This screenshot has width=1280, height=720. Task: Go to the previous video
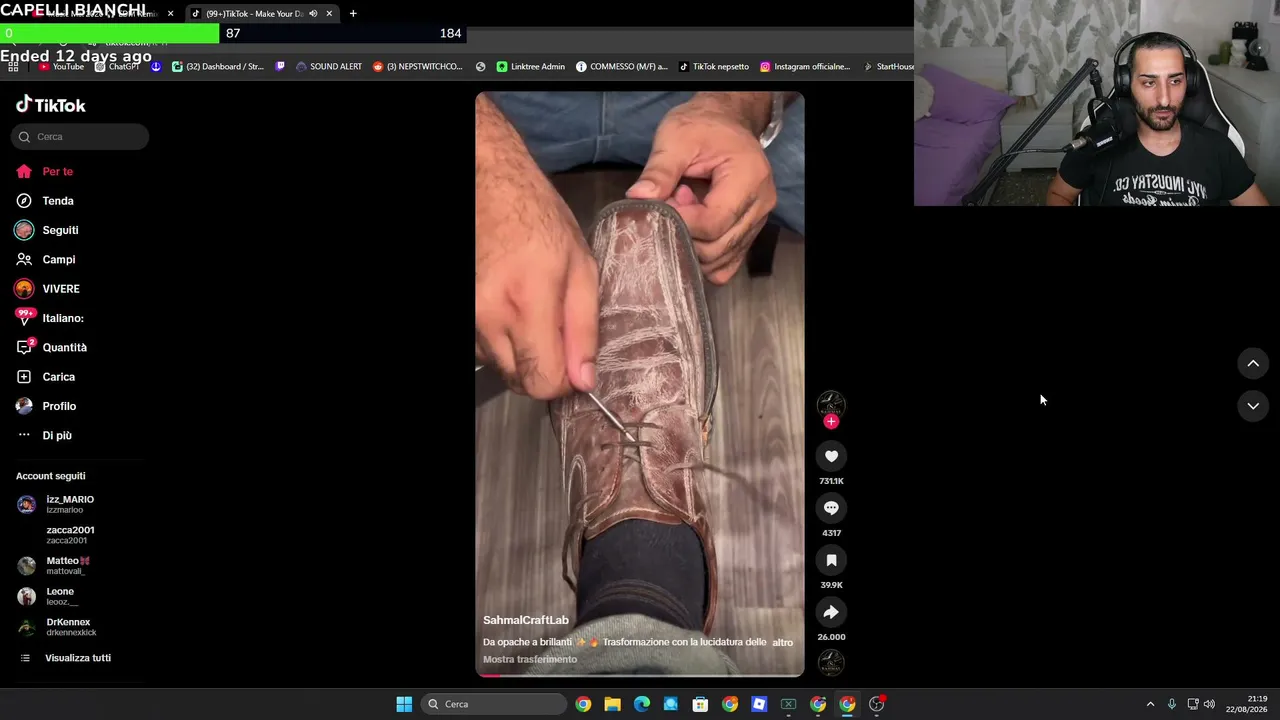pyautogui.click(x=1253, y=364)
